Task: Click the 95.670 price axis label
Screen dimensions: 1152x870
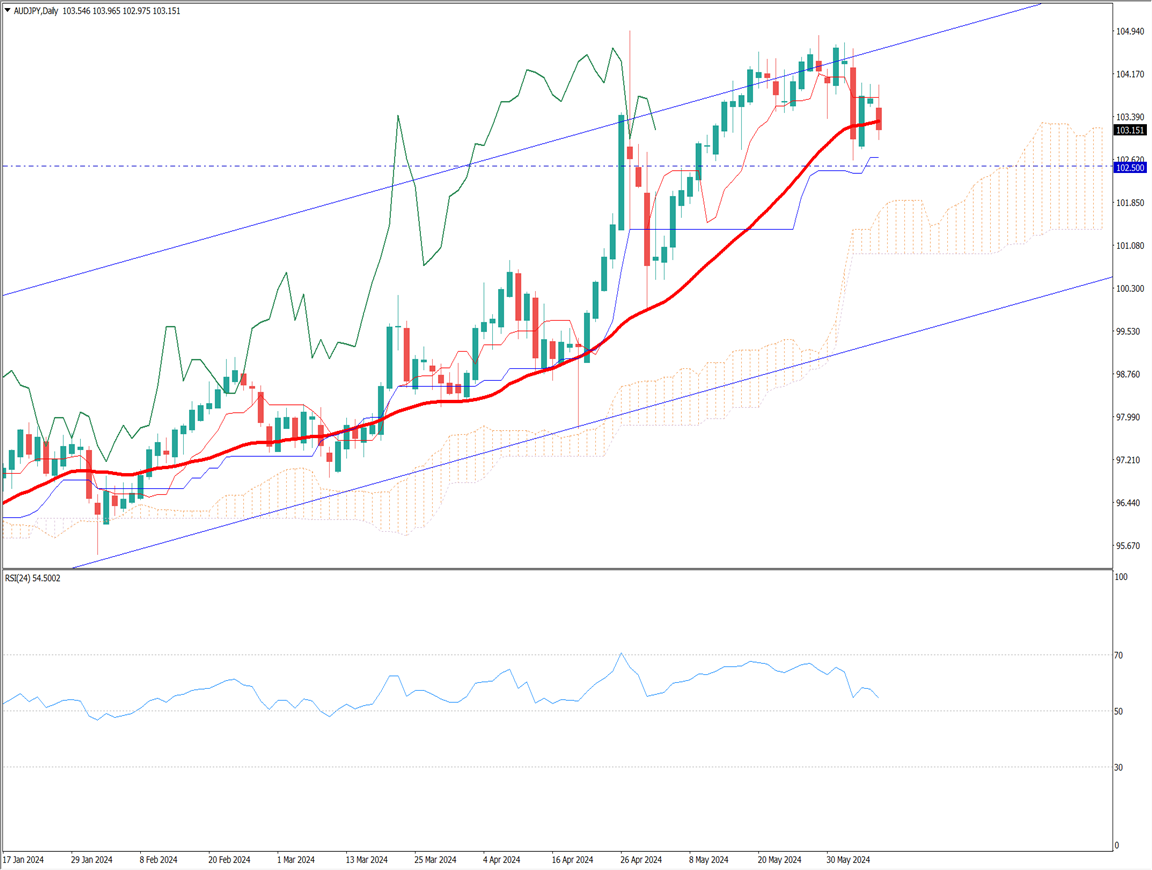Action: pos(1130,546)
